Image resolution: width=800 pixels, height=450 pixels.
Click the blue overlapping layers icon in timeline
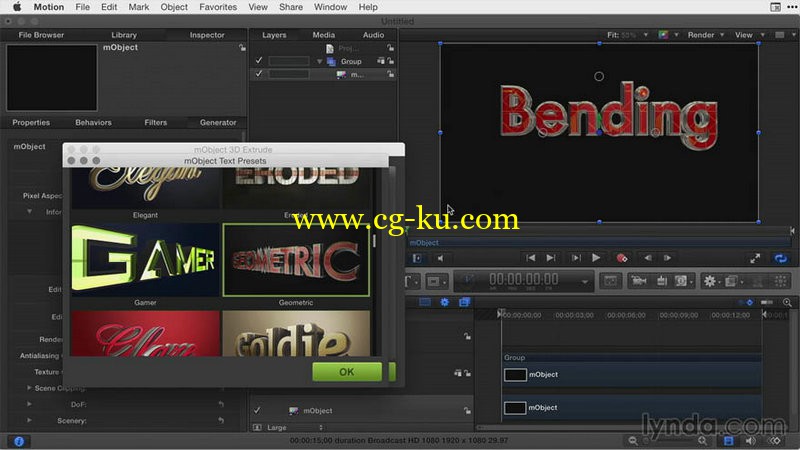(464, 302)
